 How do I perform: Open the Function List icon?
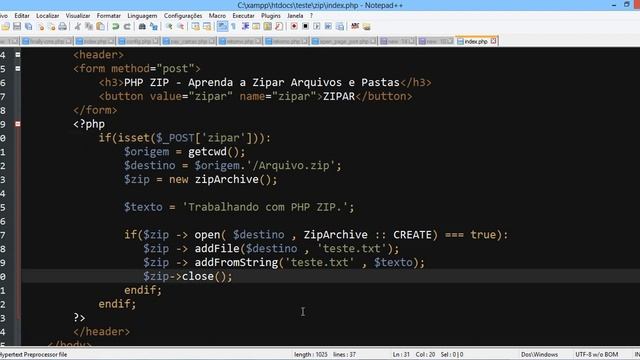tap(279, 27)
